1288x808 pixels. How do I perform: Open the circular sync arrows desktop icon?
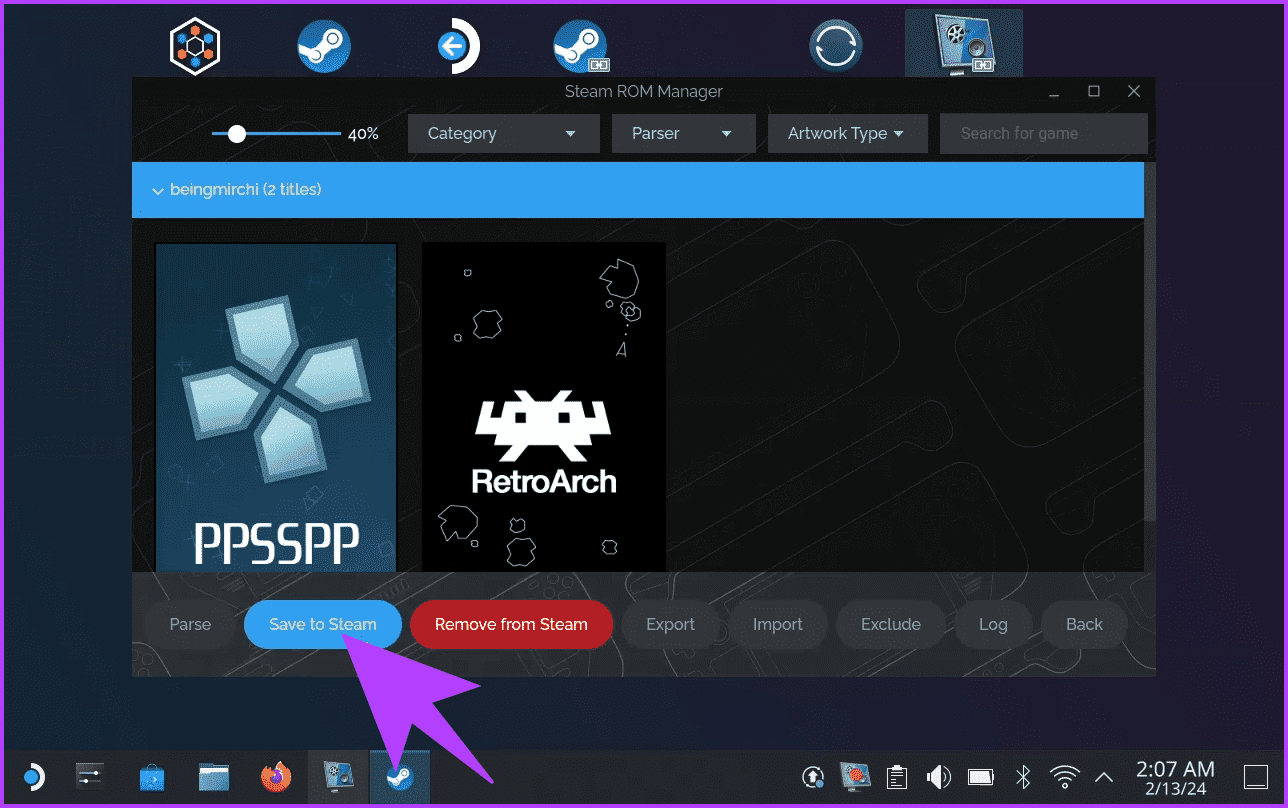pyautogui.click(x=836, y=46)
